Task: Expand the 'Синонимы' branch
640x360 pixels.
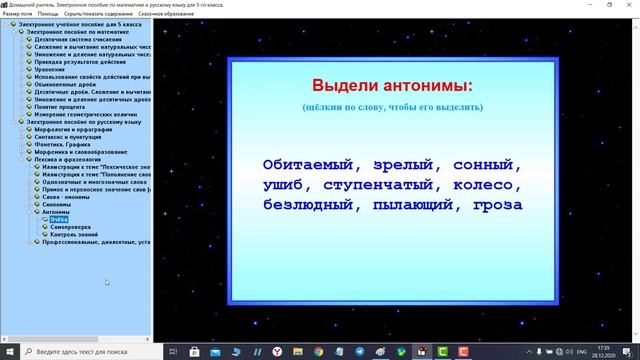Action: pos(30,204)
